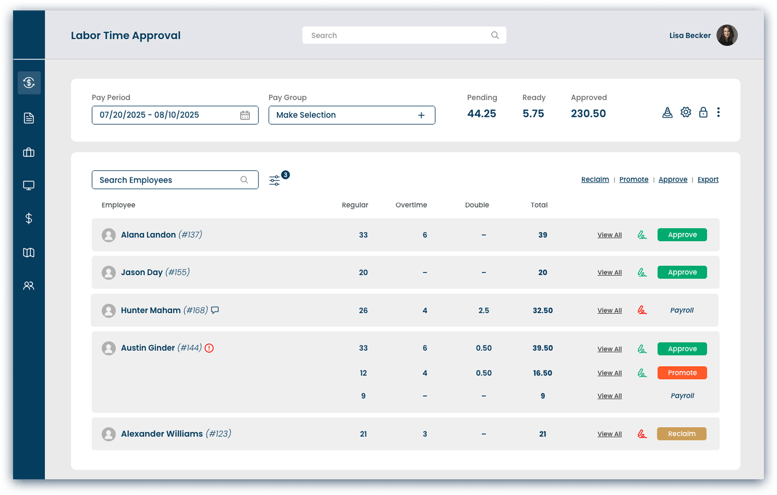Open settings gear next to Approved total
Viewport: 777px width, 495px height.
[x=686, y=113]
